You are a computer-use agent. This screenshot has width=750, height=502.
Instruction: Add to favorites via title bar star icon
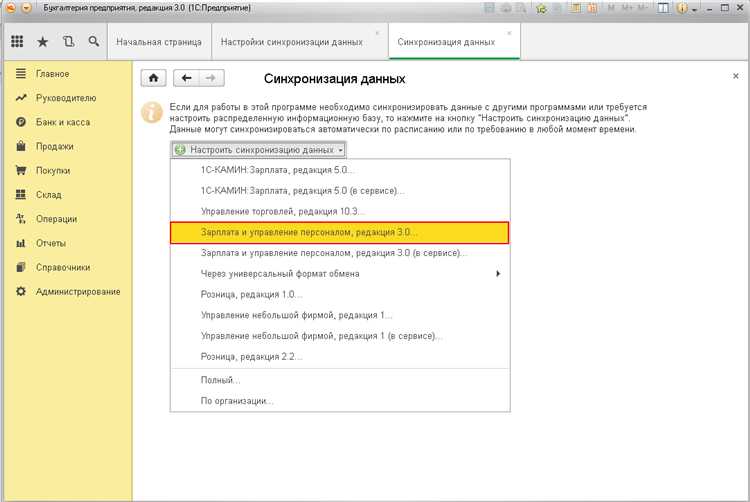click(x=541, y=8)
